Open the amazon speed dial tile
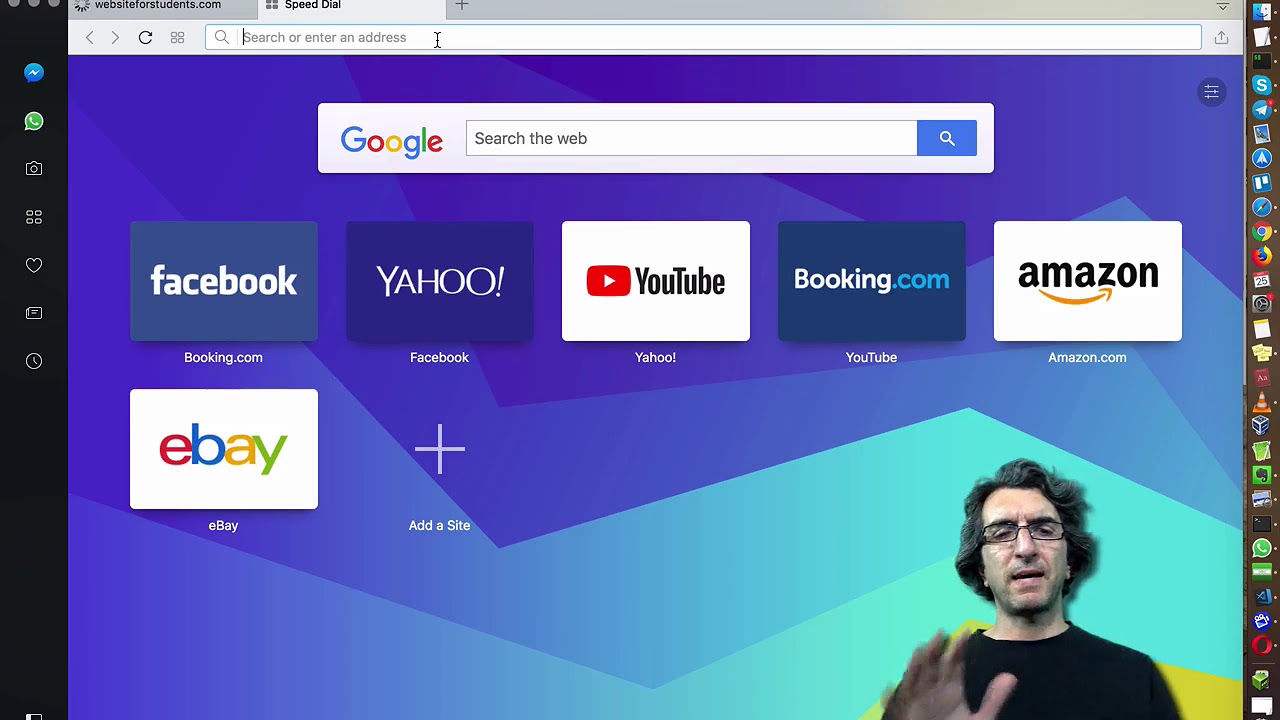 [x=1088, y=281]
